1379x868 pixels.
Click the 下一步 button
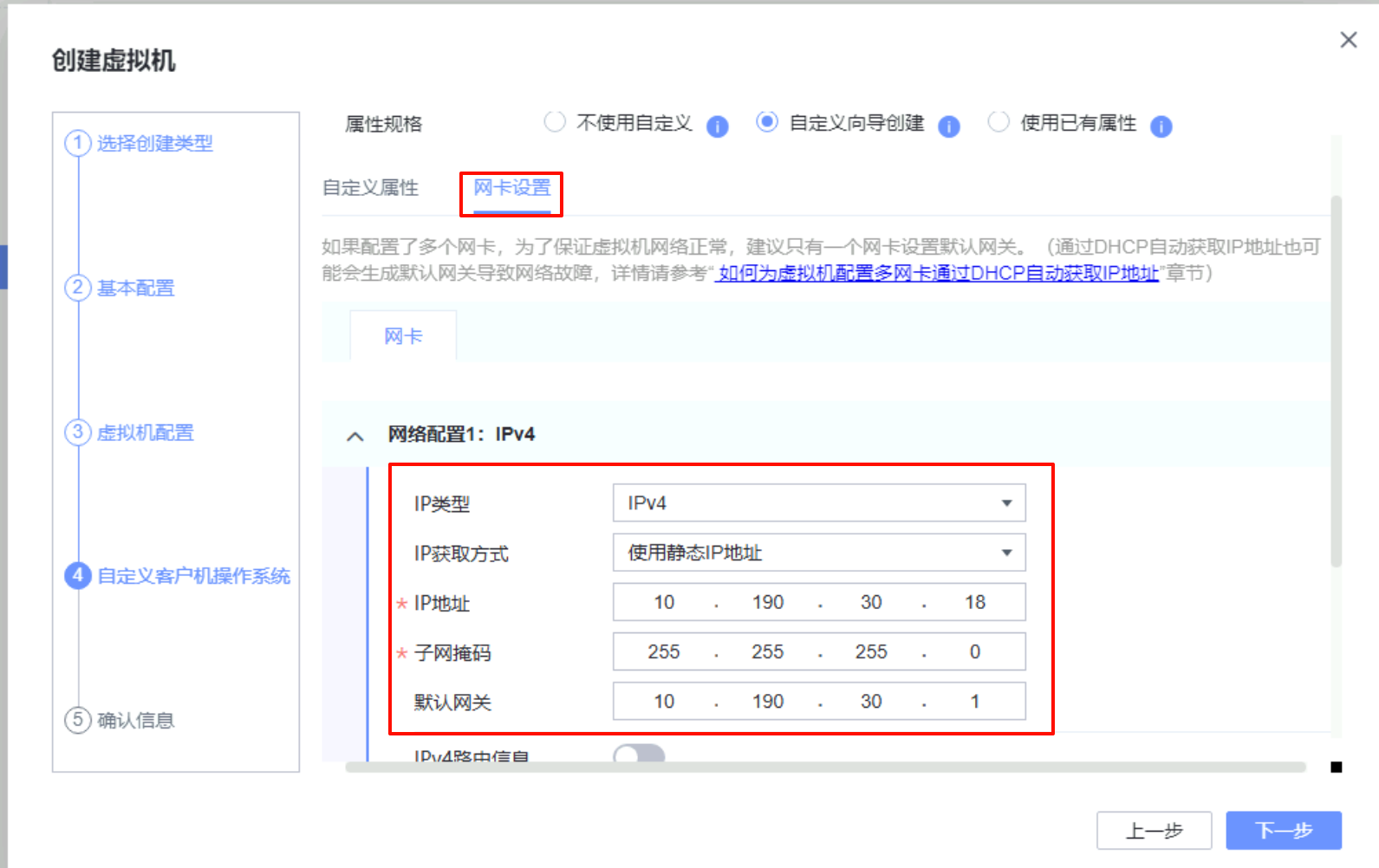[x=1283, y=831]
